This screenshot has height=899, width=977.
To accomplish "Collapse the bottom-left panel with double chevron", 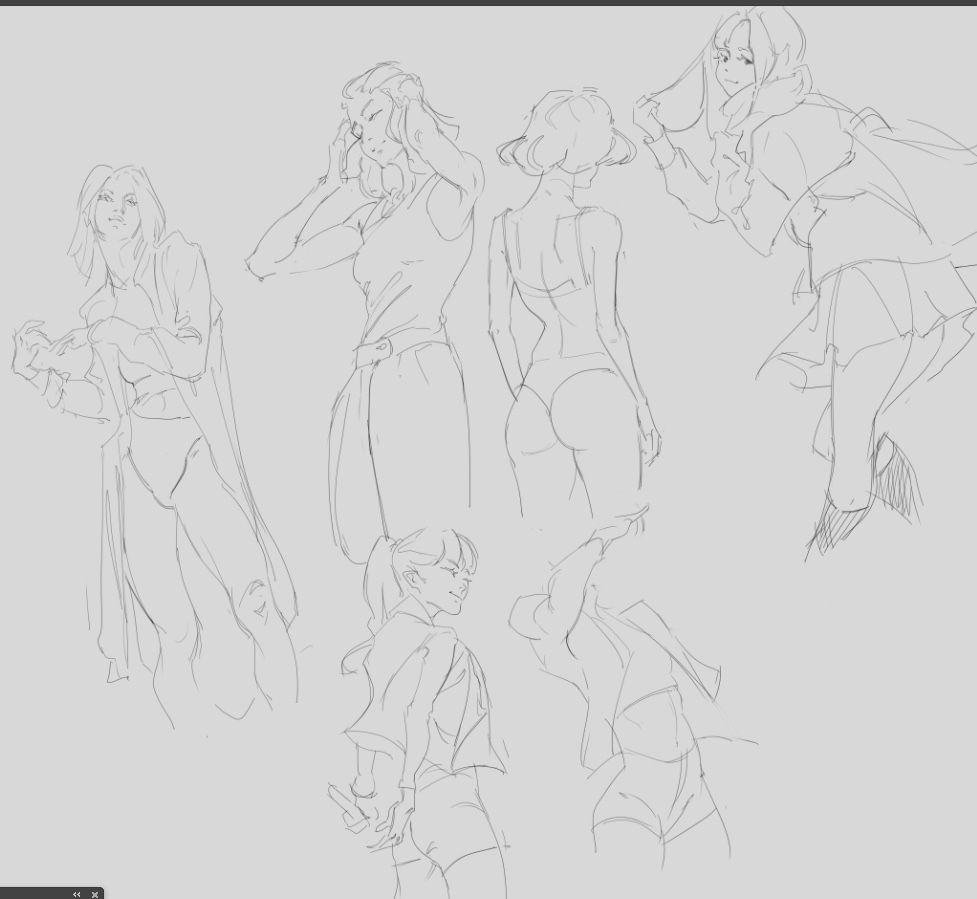I will click(x=77, y=894).
